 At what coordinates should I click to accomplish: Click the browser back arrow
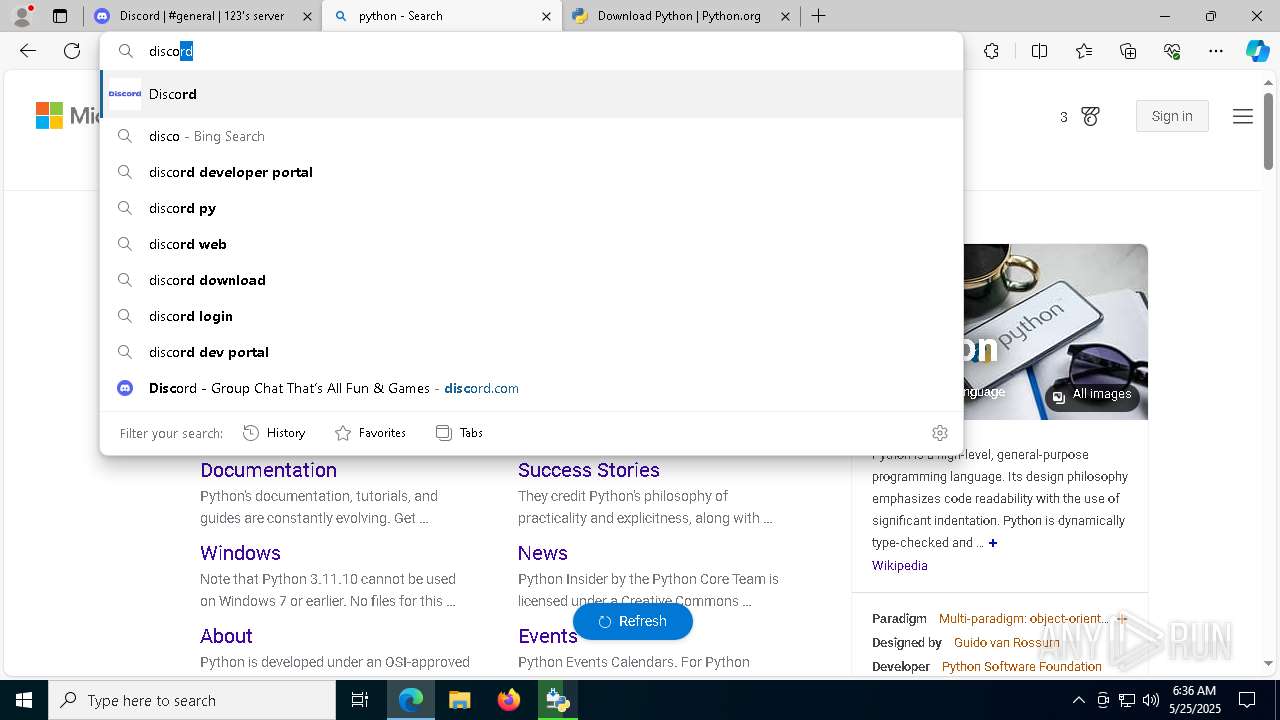coord(28,51)
